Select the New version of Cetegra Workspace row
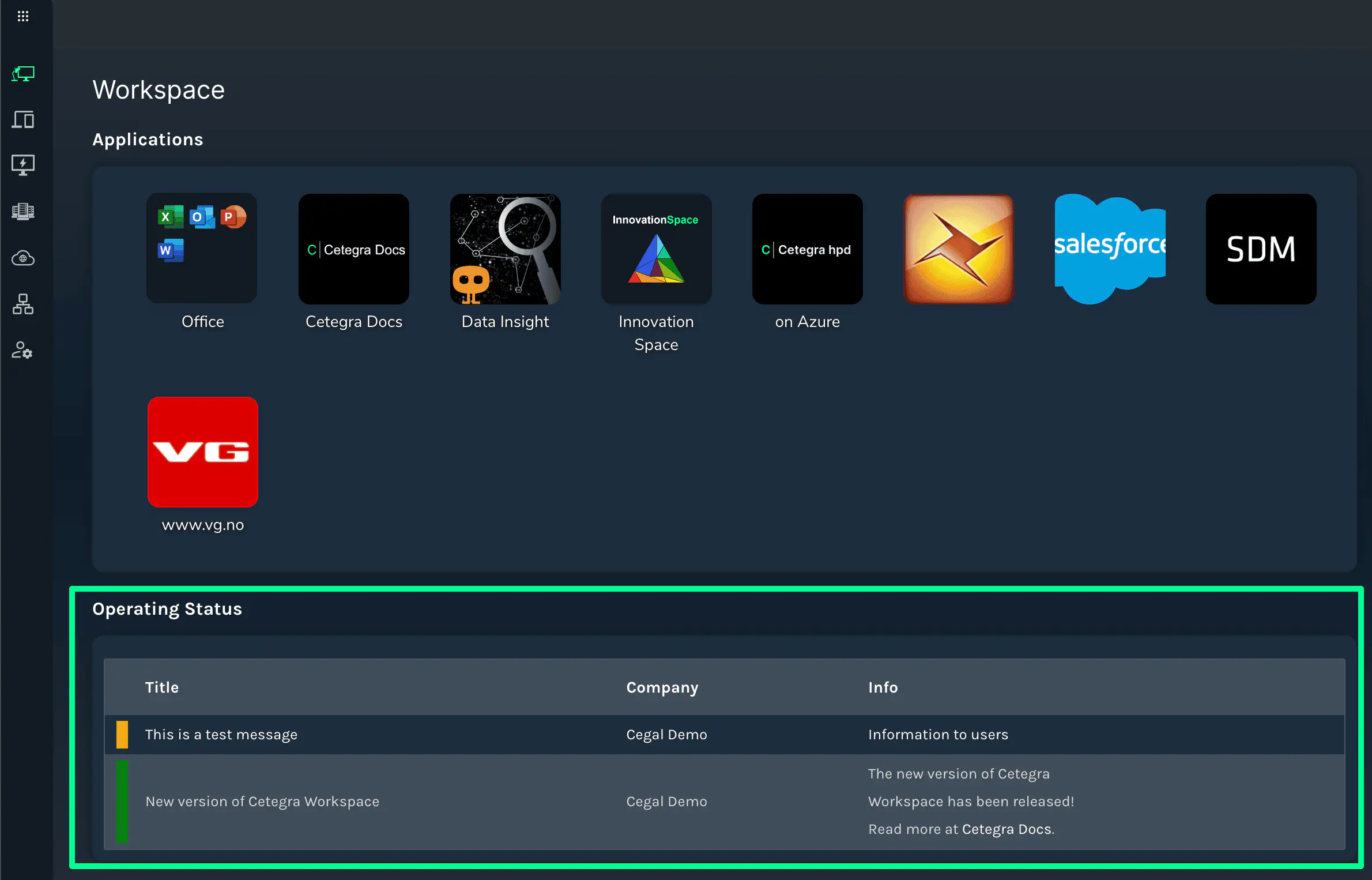 262,802
